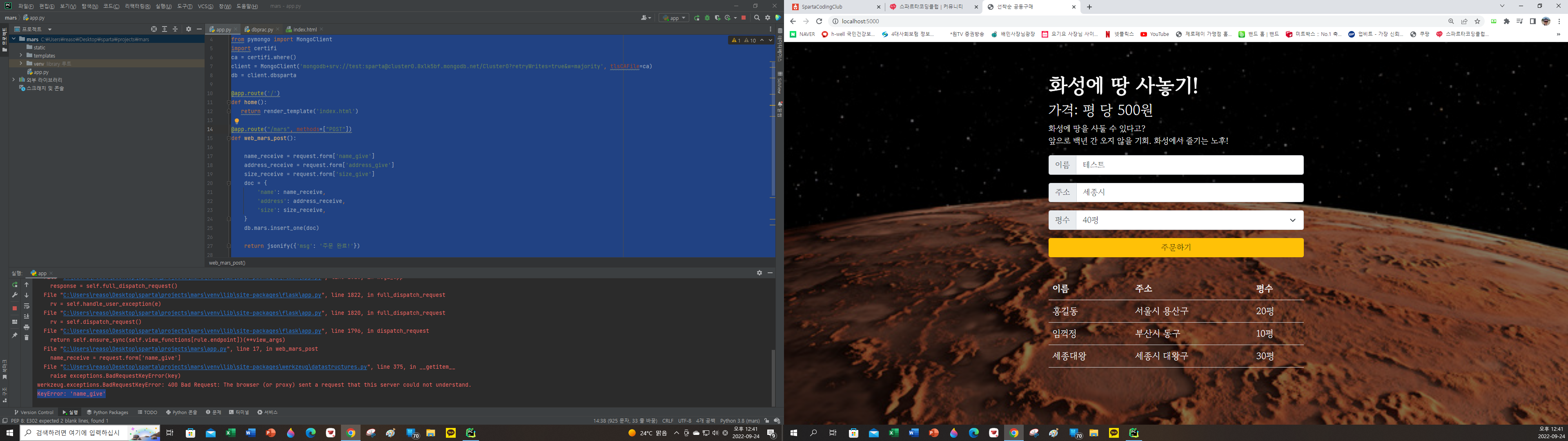Toggle soft-wrap in the Run console
The image size is (1568, 441).
(x=26, y=306)
